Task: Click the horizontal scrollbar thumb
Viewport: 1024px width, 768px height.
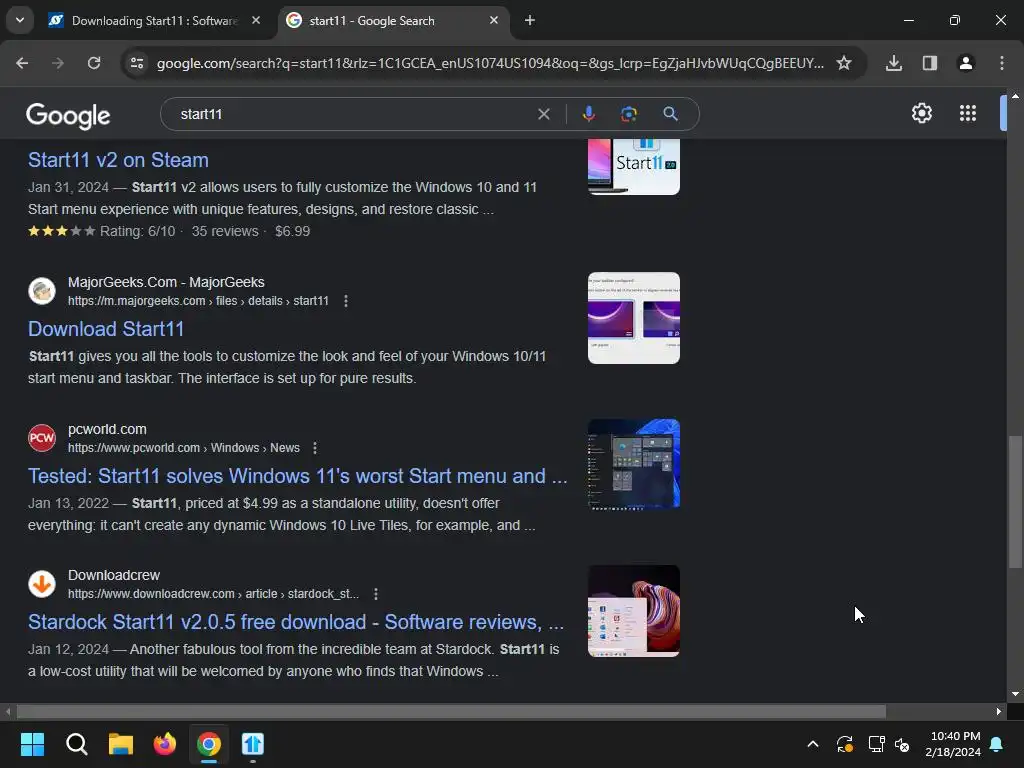Action: 451,711
